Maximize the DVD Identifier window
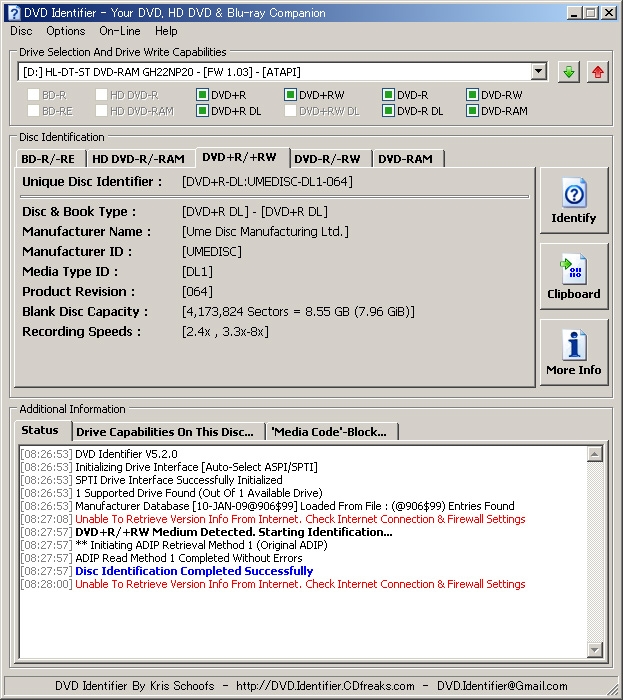The height and width of the screenshot is (700, 623). 590,12
